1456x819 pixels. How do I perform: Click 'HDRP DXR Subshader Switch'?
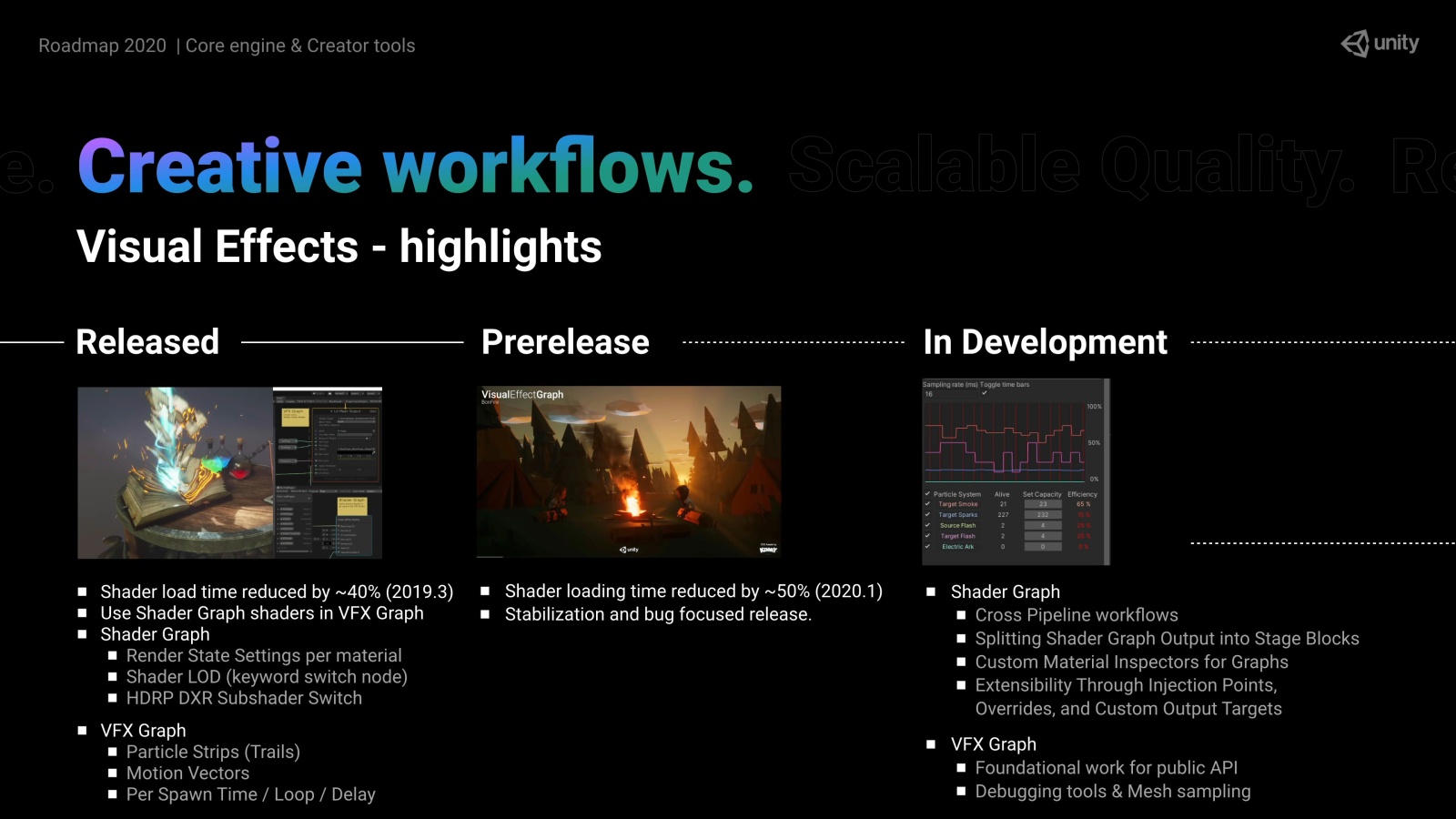tap(244, 698)
